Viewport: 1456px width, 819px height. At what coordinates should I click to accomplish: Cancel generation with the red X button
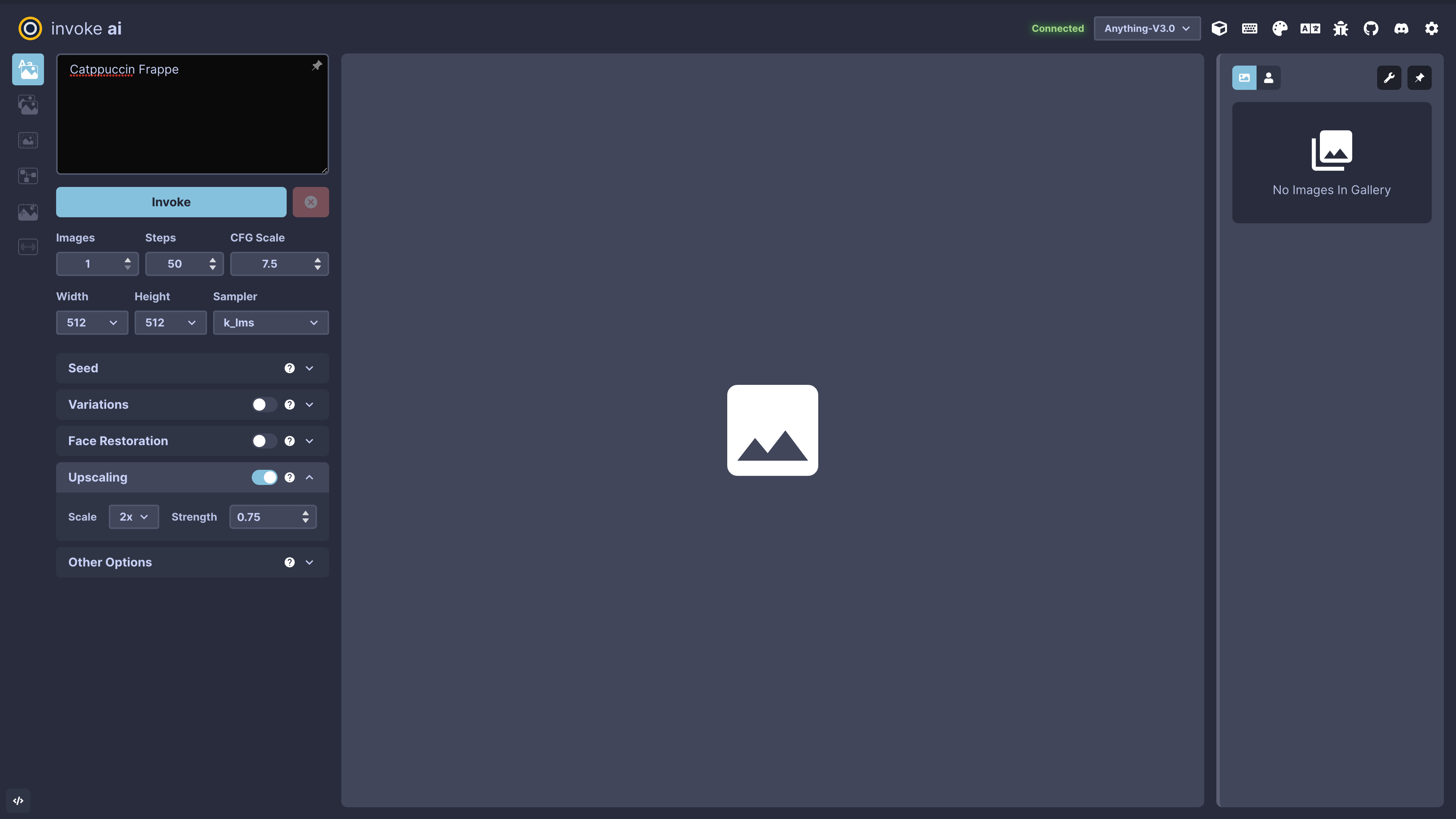(x=310, y=202)
